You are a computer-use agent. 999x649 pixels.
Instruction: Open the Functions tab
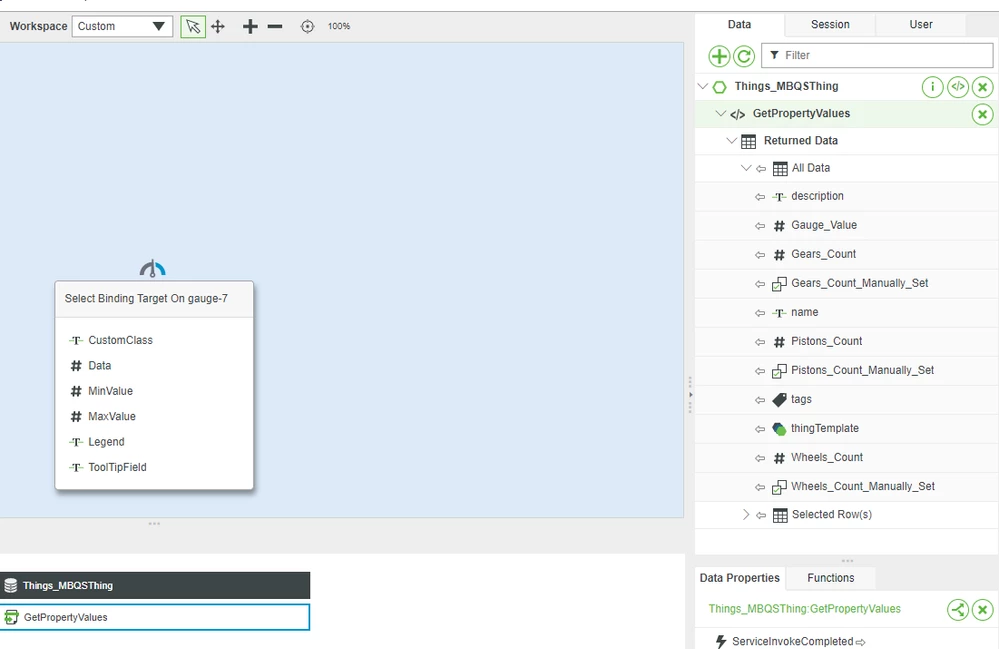[831, 578]
